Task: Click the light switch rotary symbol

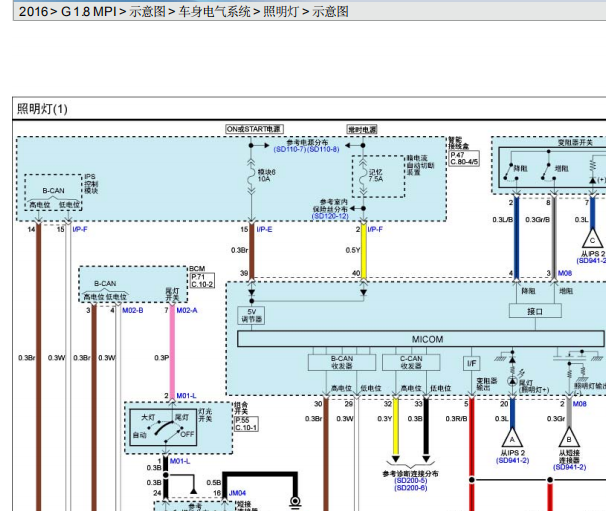Action: click(x=163, y=427)
